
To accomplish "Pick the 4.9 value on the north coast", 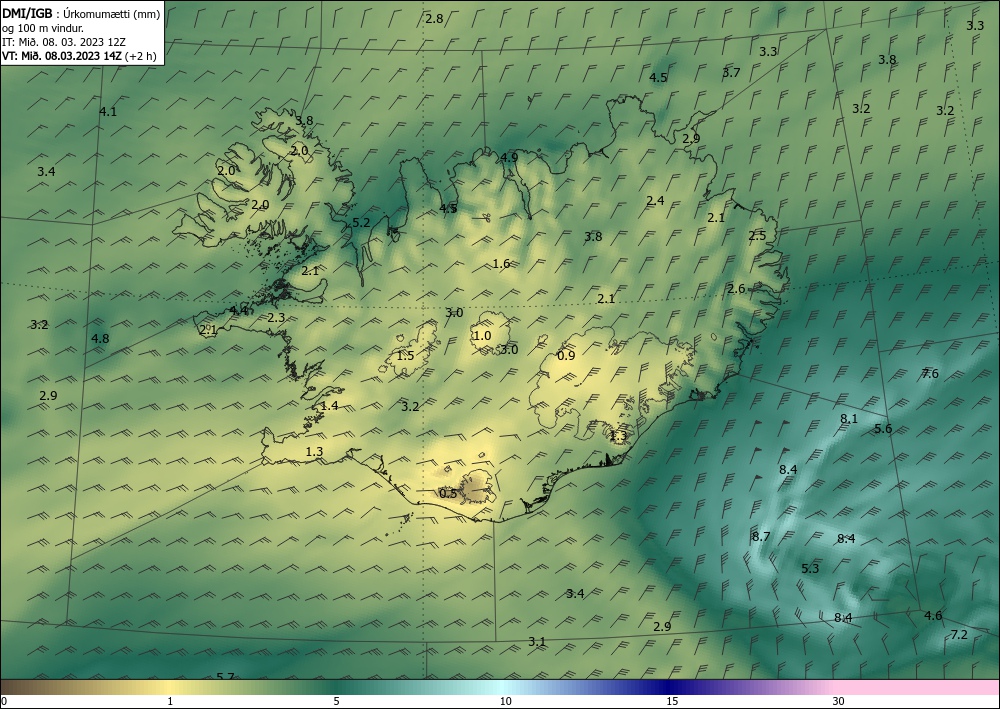I will coord(509,157).
